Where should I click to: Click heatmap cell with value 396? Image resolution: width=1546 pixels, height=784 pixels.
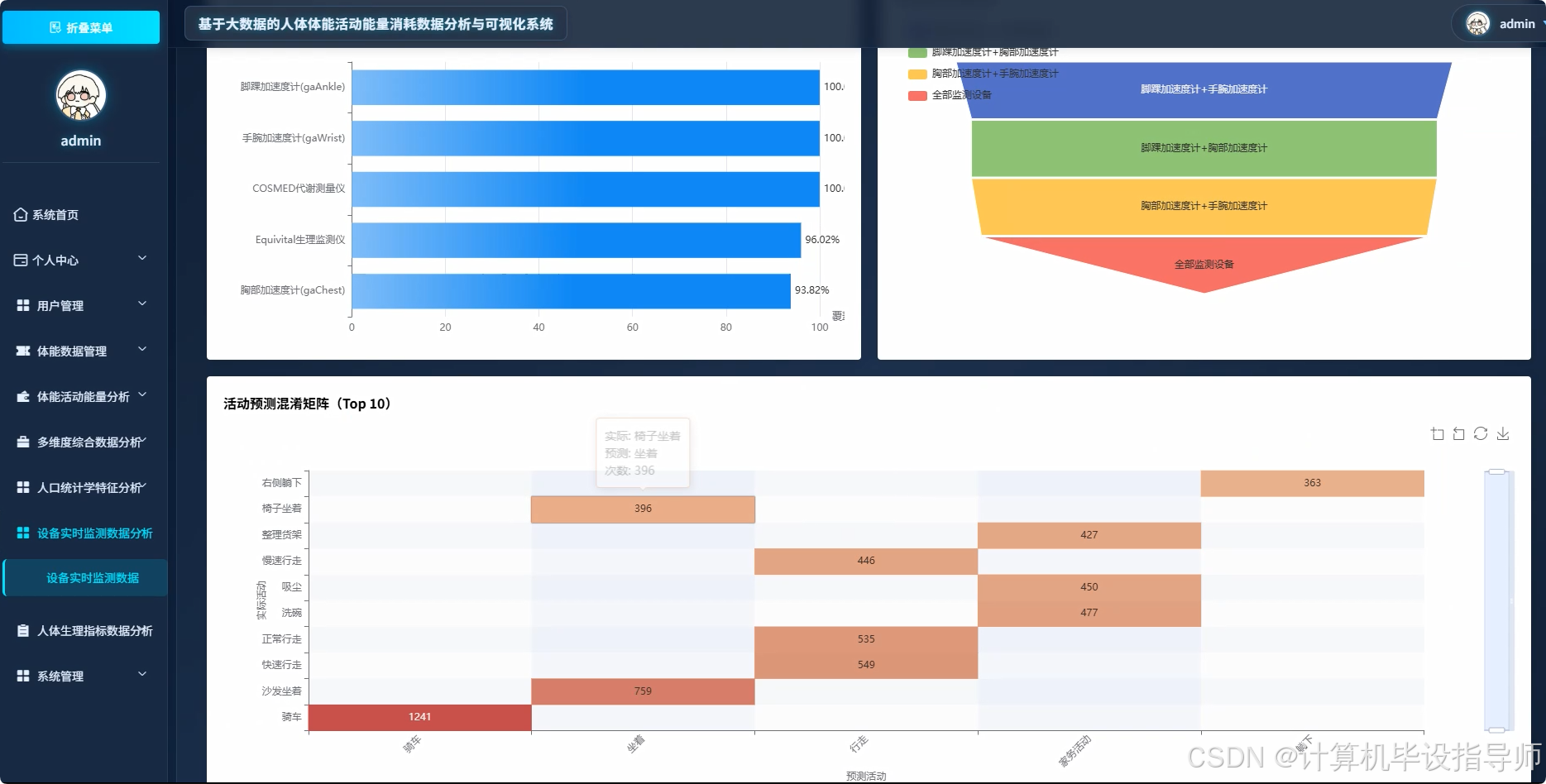click(643, 509)
